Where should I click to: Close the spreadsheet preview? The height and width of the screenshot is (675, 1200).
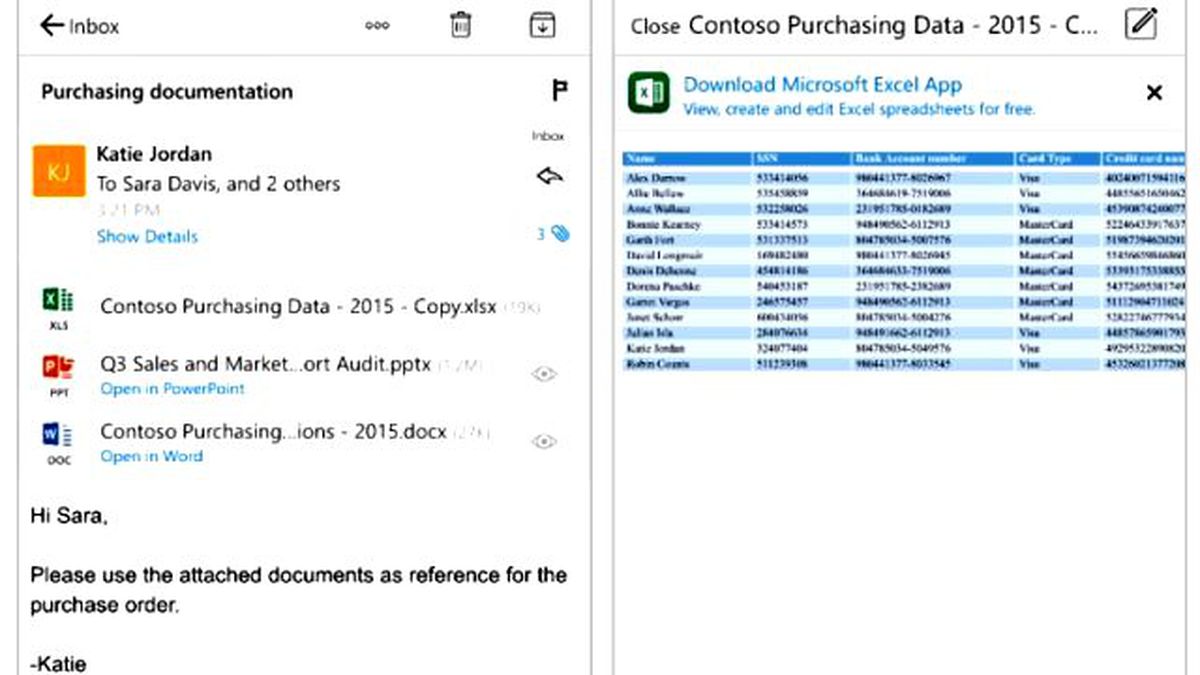tap(655, 27)
